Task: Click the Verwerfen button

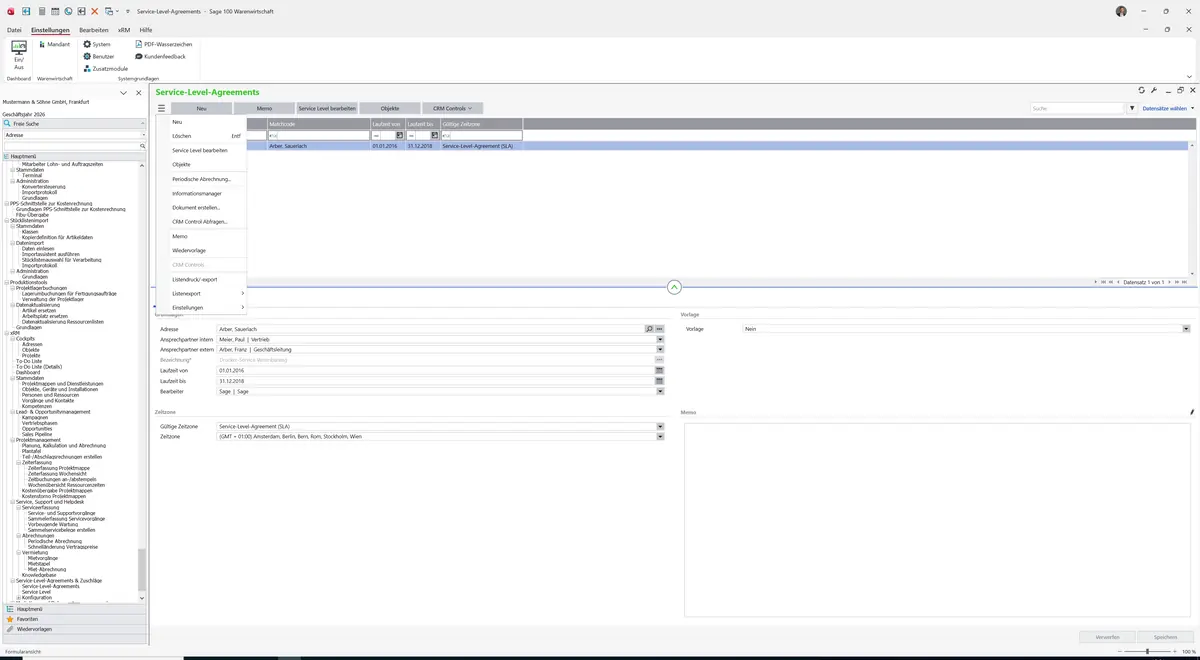Action: click(x=1108, y=636)
